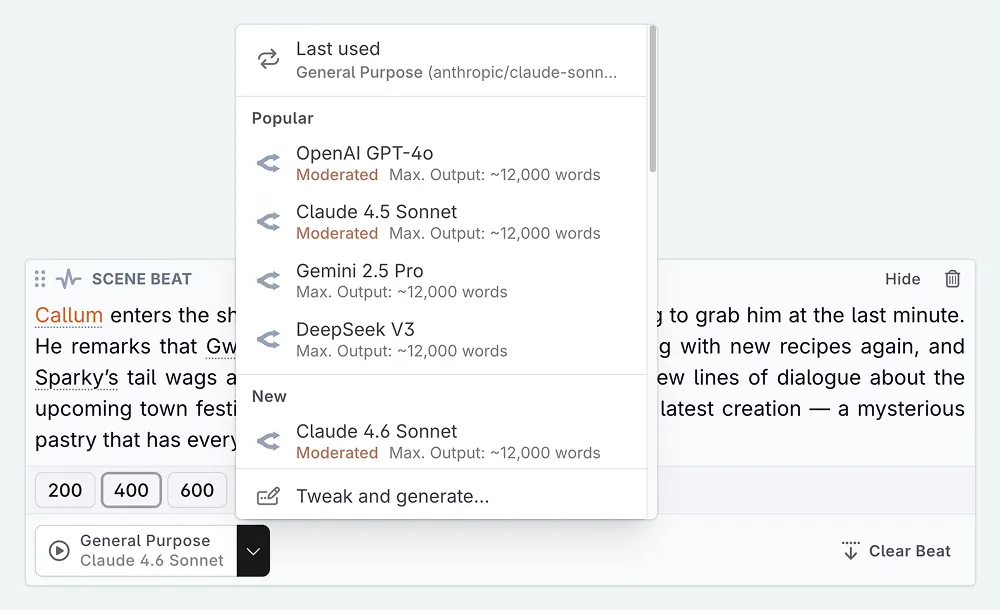Click Clear Beat button

(x=896, y=551)
